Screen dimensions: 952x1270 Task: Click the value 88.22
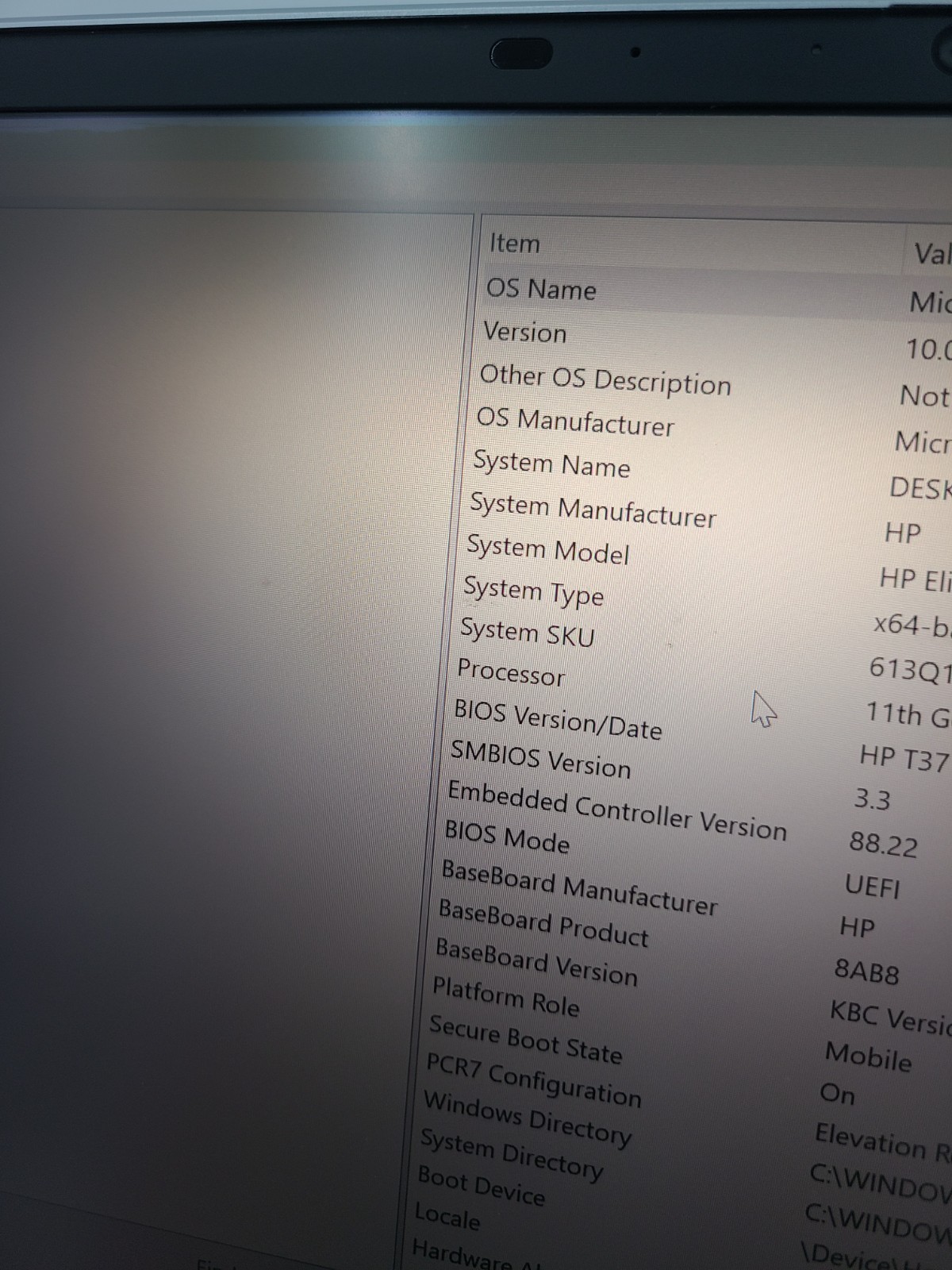pyautogui.click(x=883, y=845)
